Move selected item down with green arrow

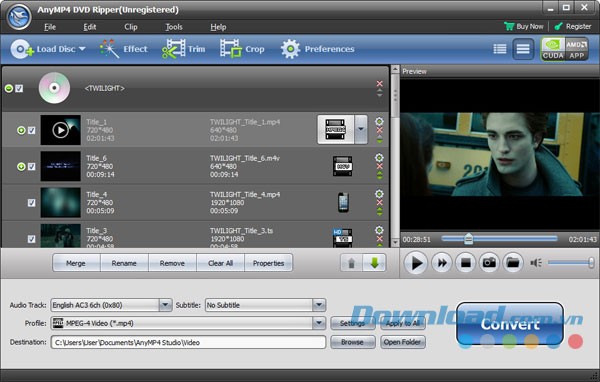(x=374, y=263)
